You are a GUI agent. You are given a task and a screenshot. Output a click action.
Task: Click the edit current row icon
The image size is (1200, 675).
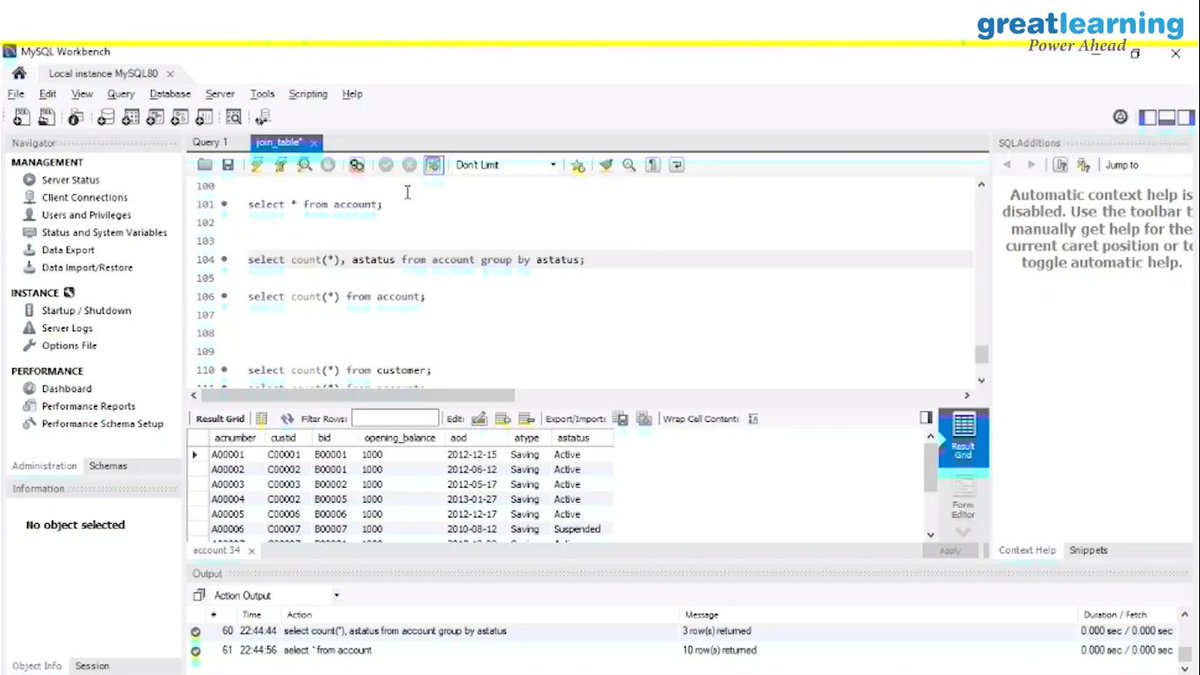pos(479,419)
